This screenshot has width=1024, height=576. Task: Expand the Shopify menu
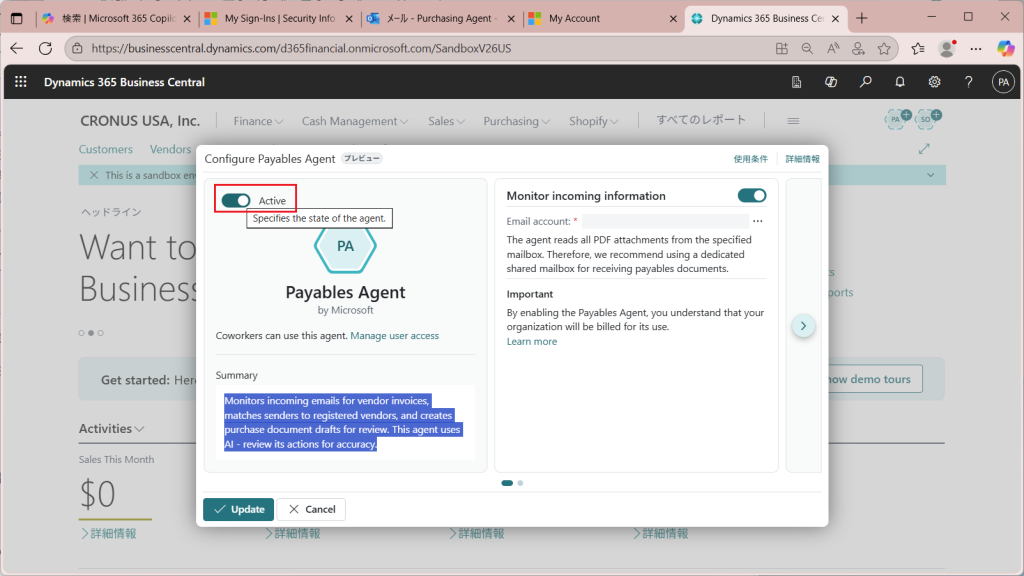click(593, 121)
